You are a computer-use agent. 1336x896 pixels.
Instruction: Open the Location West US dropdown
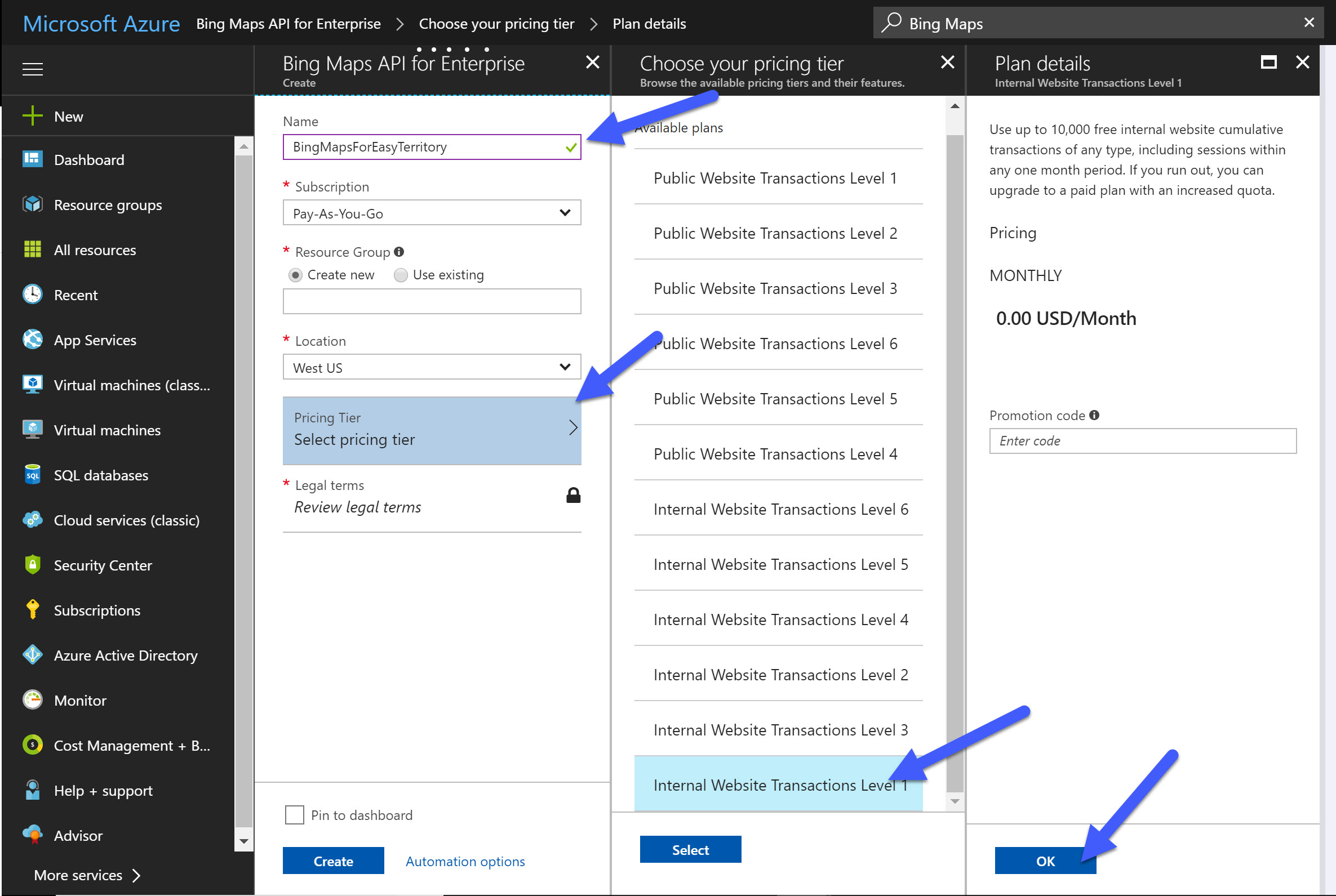coord(432,367)
